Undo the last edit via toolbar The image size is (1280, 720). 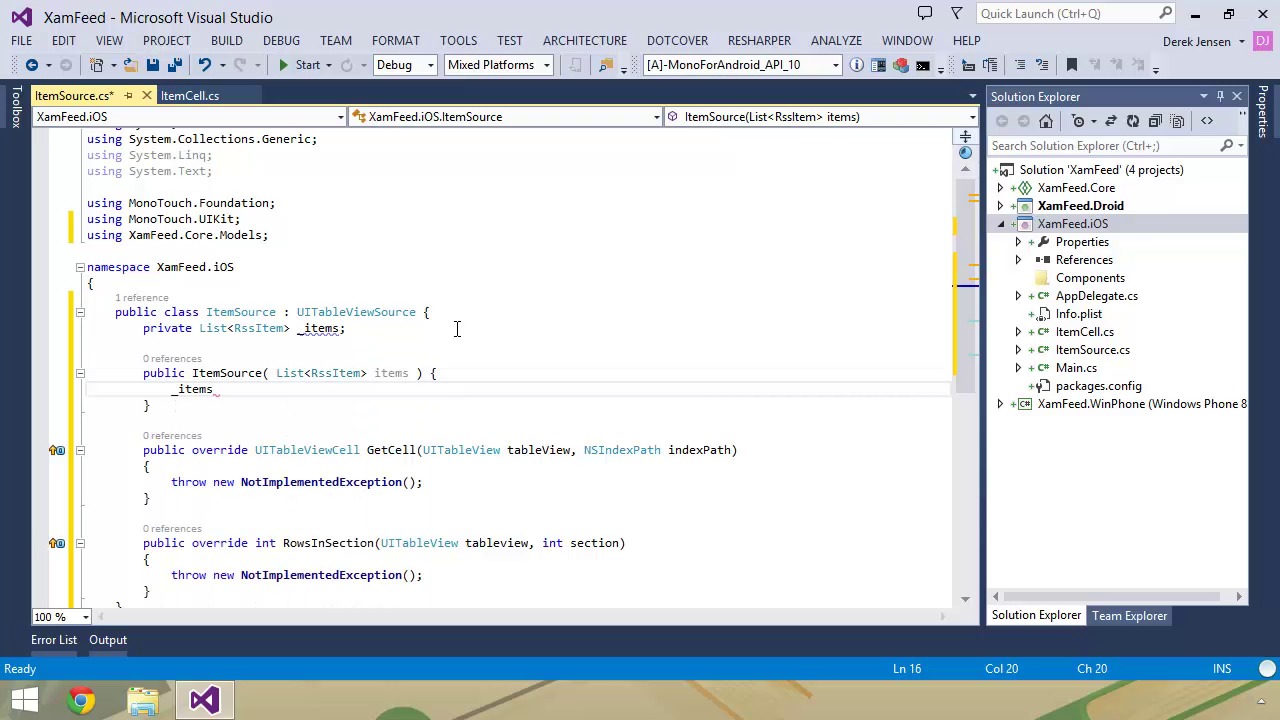pyautogui.click(x=204, y=65)
